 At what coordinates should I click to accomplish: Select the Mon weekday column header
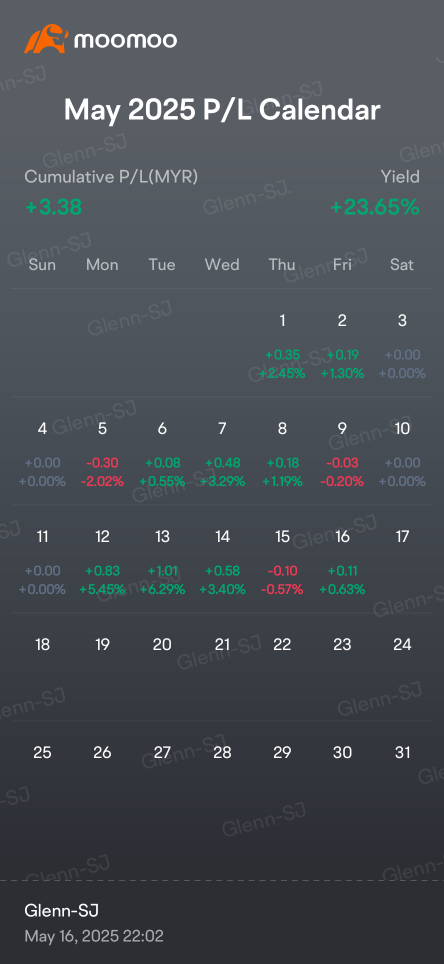pos(102,264)
